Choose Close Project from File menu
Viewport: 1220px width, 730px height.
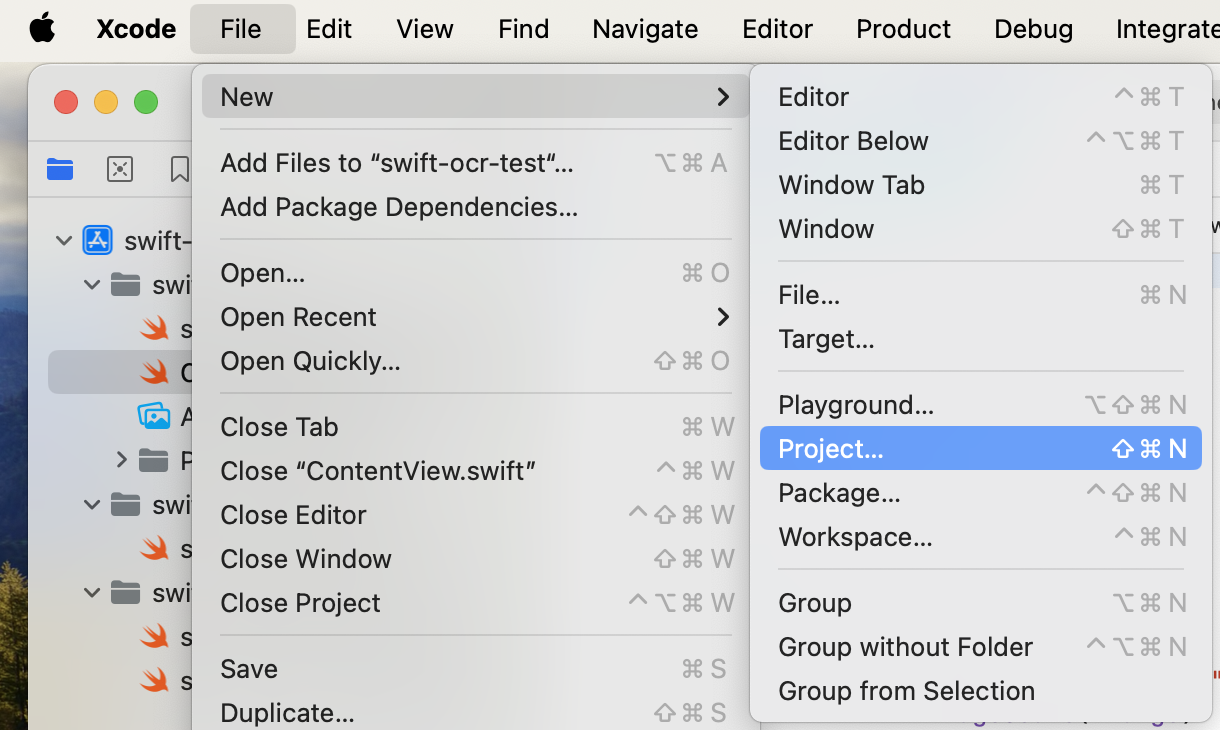[x=300, y=603]
